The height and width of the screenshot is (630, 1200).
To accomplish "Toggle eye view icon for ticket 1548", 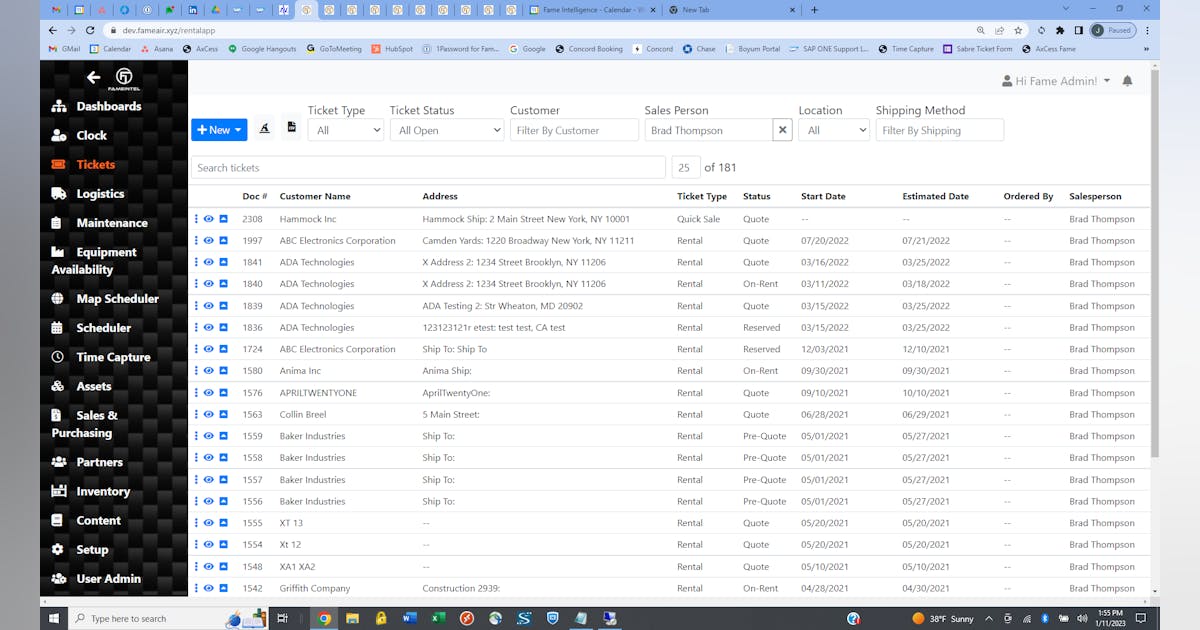I will click(210, 566).
